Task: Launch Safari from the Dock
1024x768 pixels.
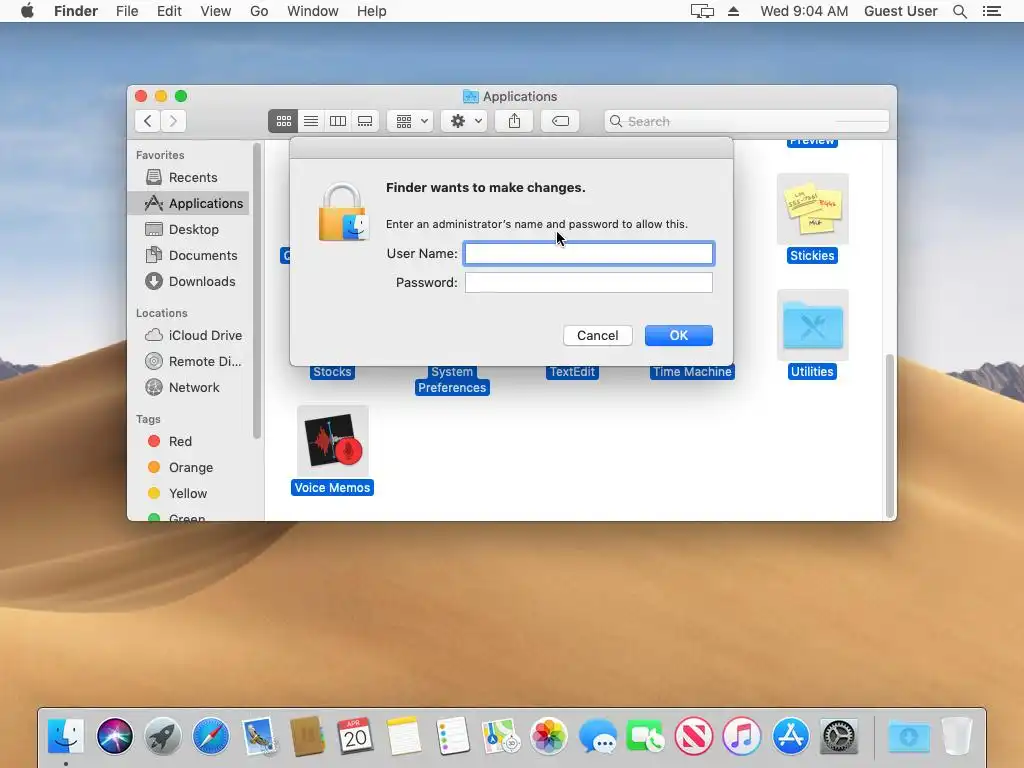Action: pyautogui.click(x=211, y=736)
